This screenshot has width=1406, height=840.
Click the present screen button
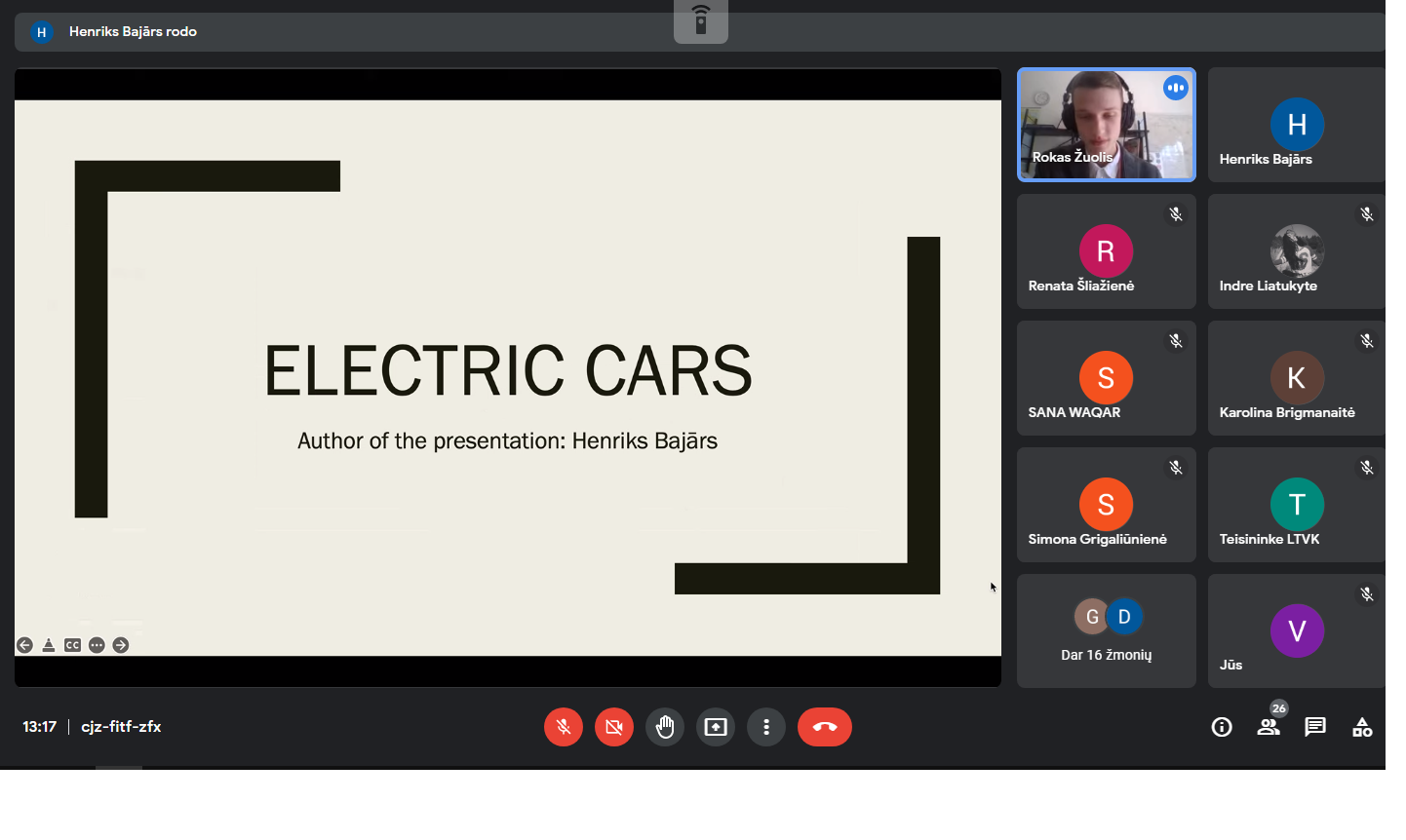(716, 727)
